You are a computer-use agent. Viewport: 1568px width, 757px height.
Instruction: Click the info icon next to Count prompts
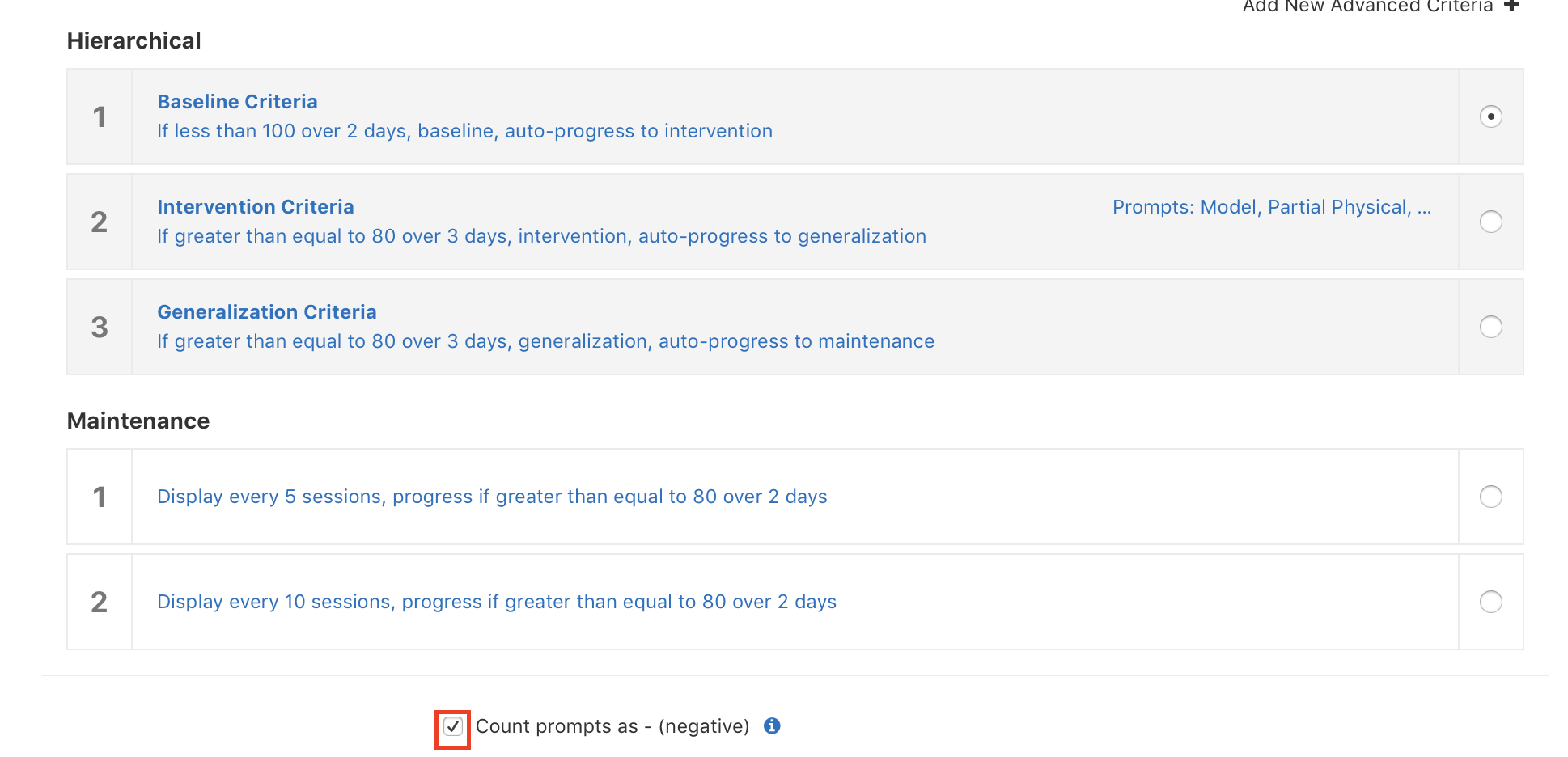(772, 726)
